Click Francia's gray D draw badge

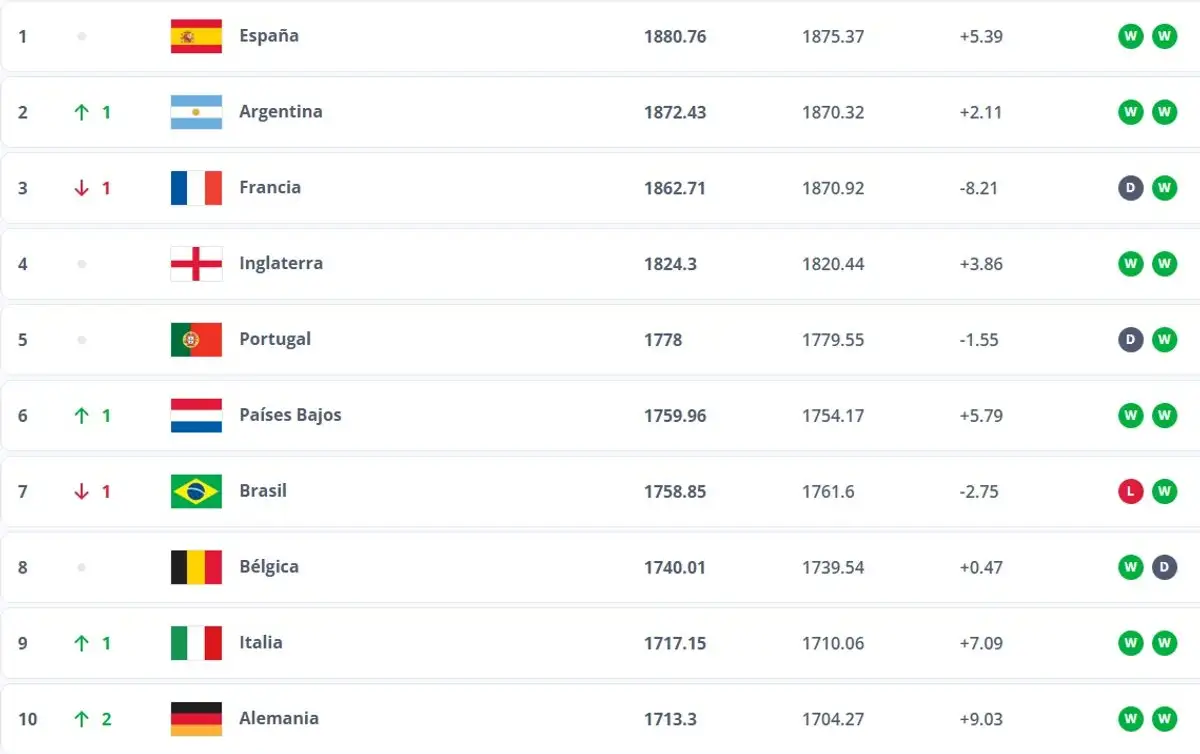click(x=1131, y=188)
